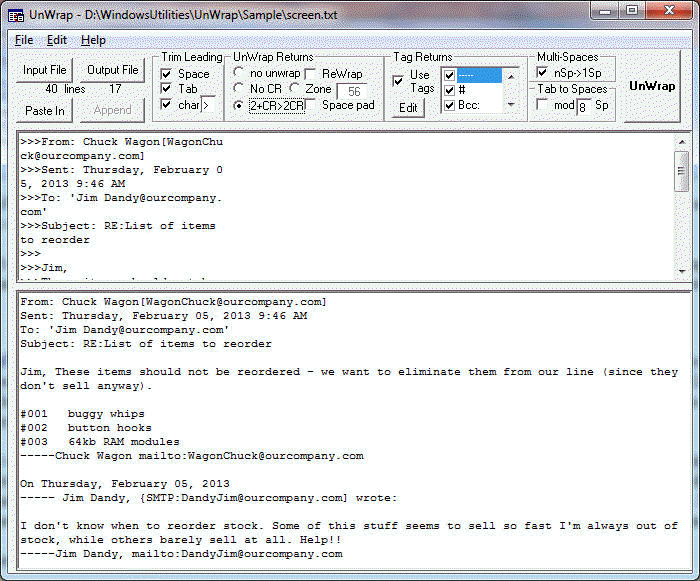
Task: Toggle the # tag checkbox in list
Action: [450, 90]
